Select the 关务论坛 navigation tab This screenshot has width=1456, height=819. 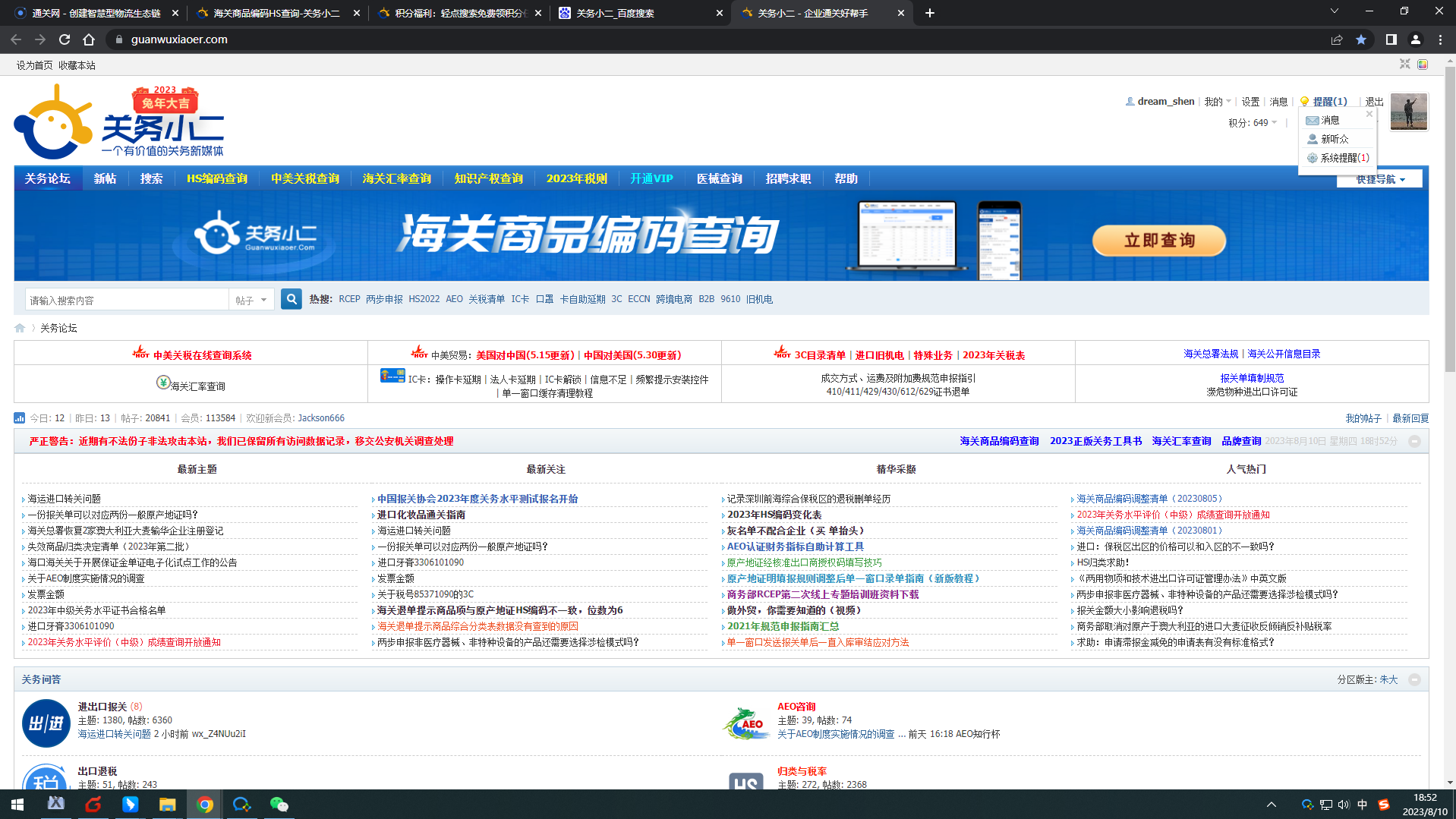[x=47, y=178]
